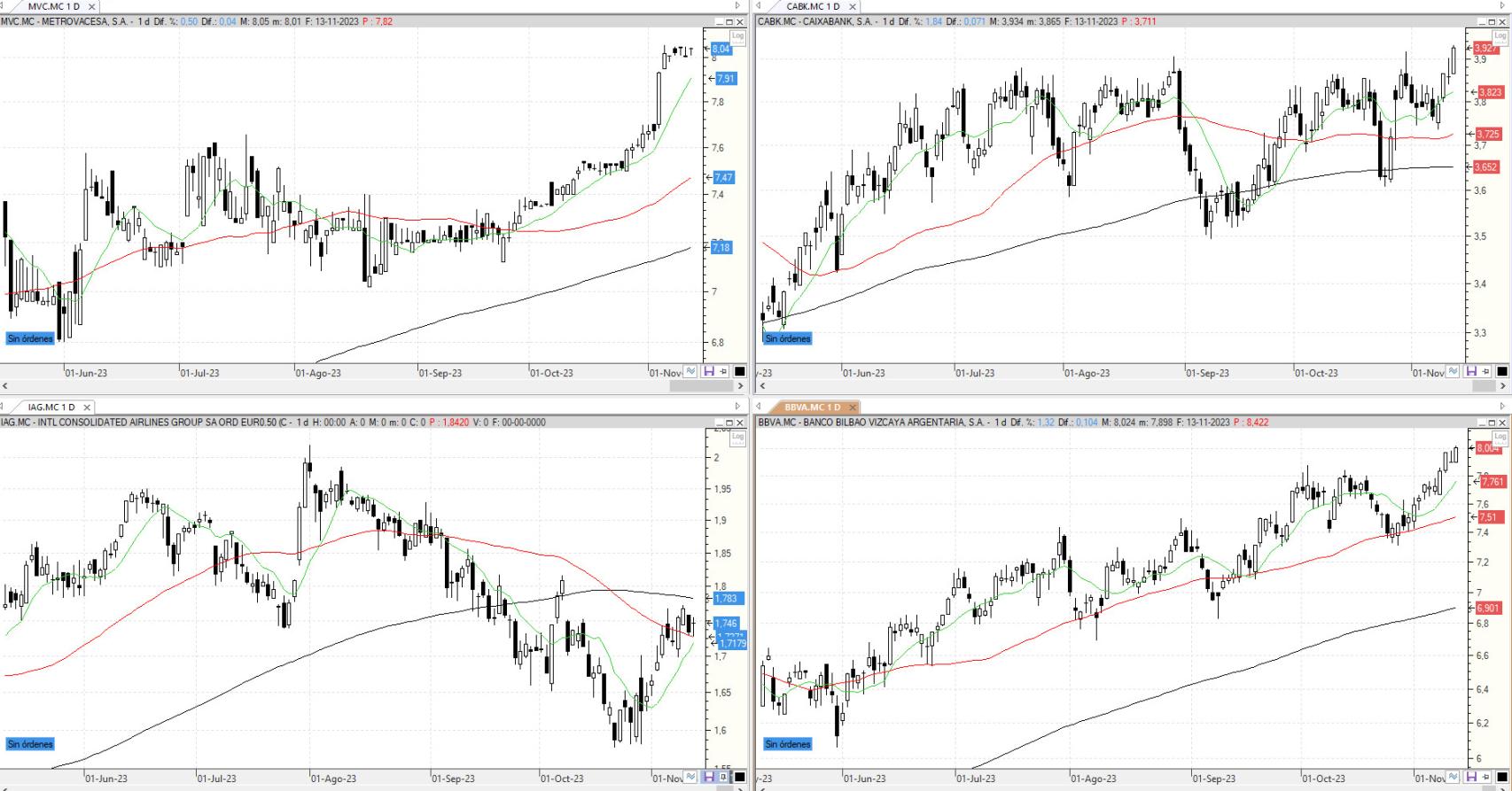Click the save icon in MVC.MC chart

(709, 372)
